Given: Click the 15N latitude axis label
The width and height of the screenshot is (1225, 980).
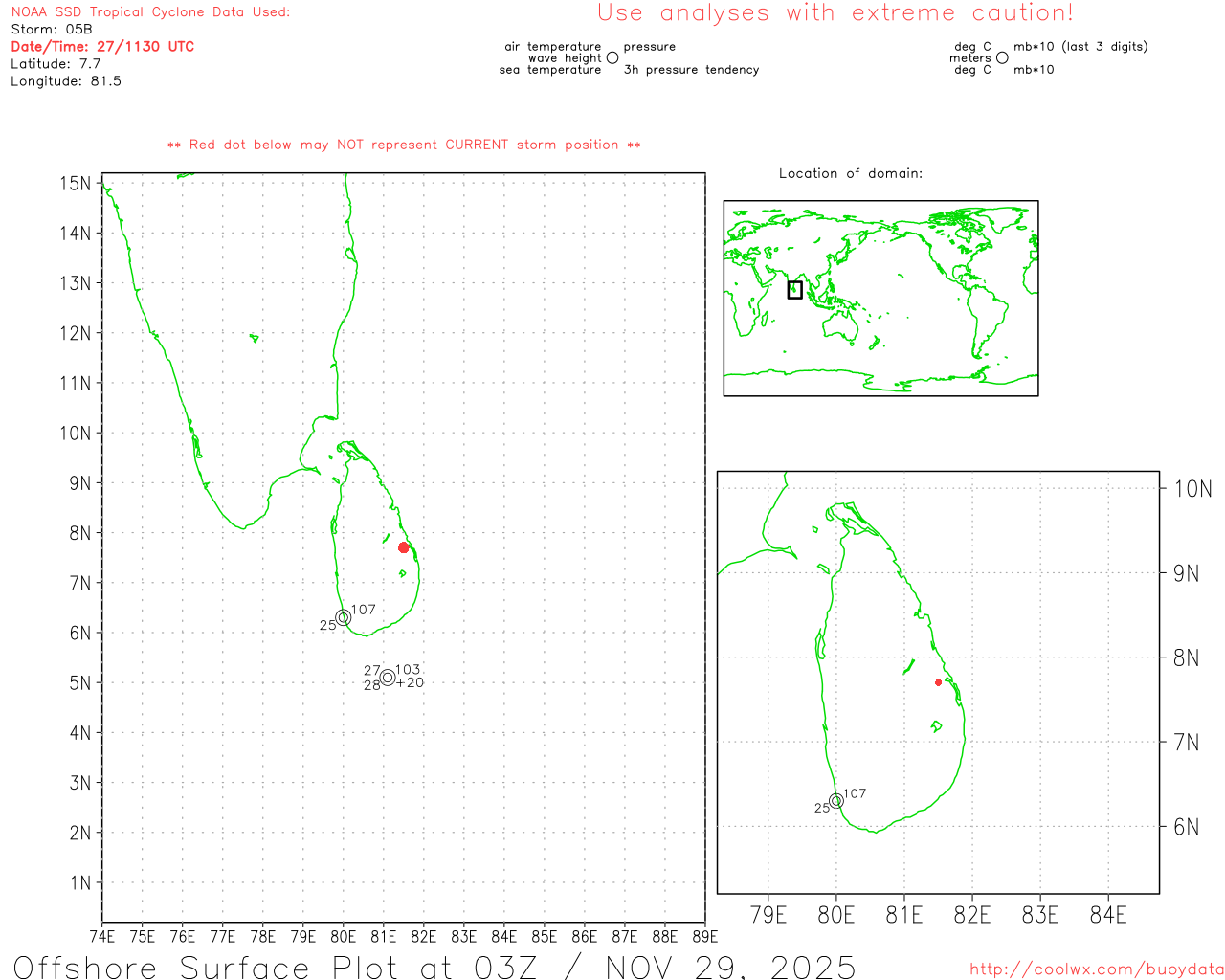Looking at the screenshot, I should coord(76,183).
